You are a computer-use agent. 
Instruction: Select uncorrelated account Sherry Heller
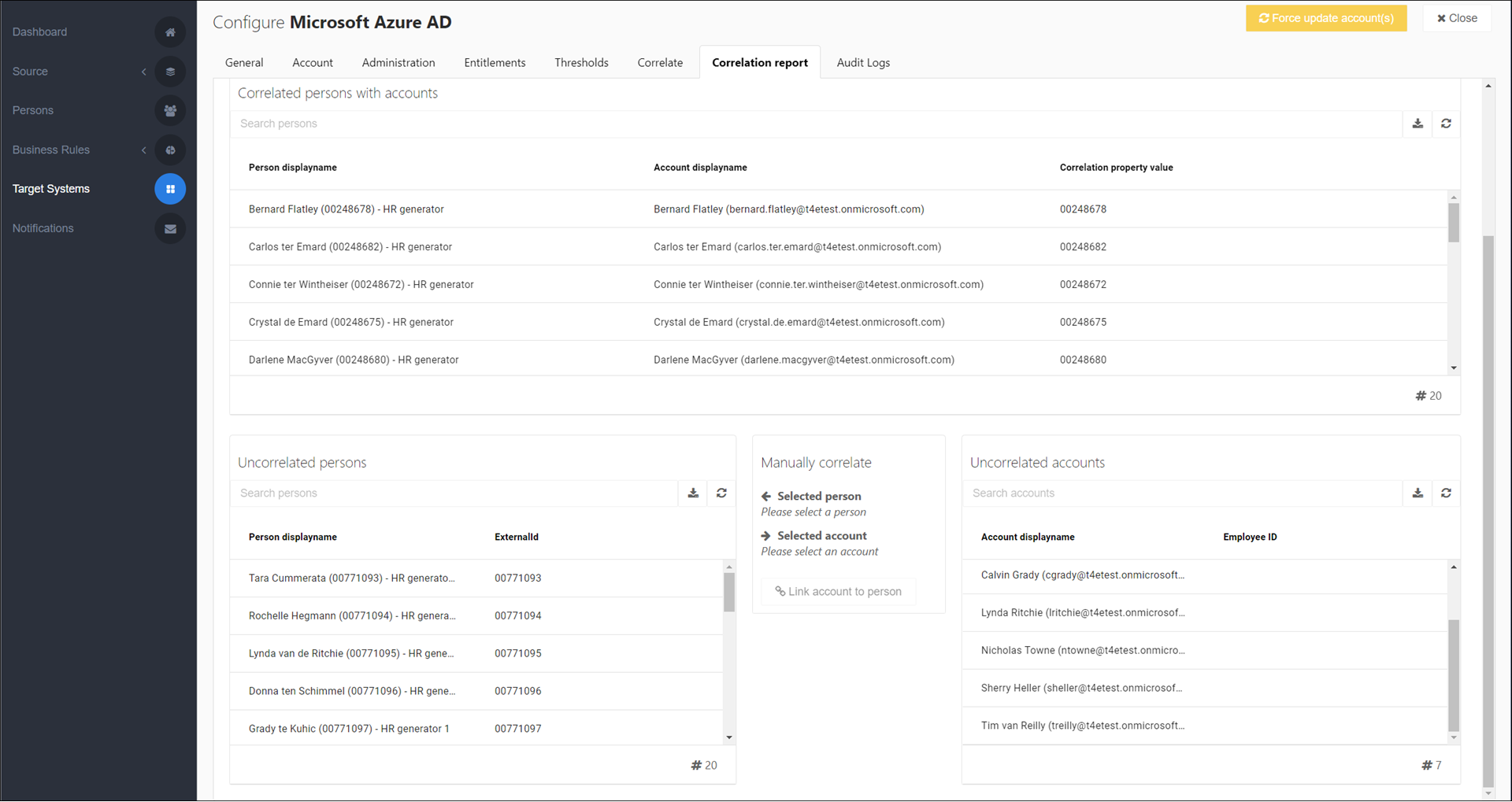(x=1205, y=689)
